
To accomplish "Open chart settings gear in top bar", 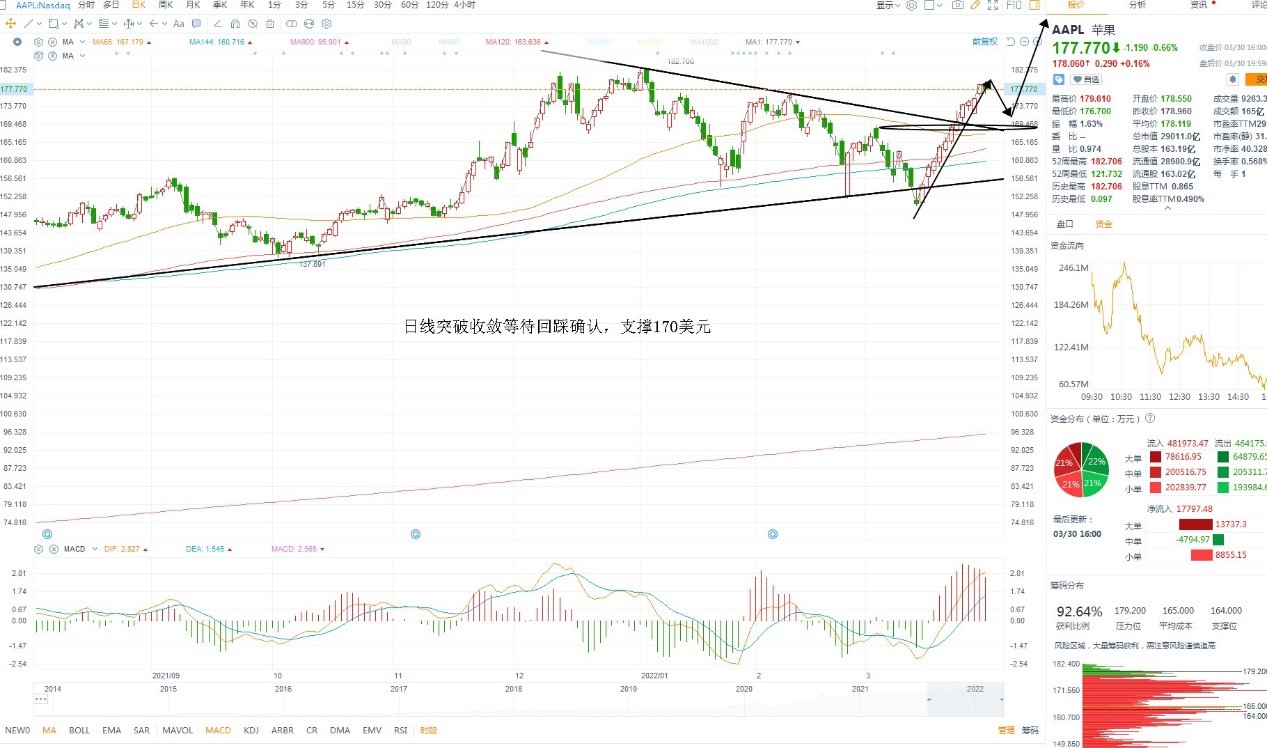I will coord(911,5).
